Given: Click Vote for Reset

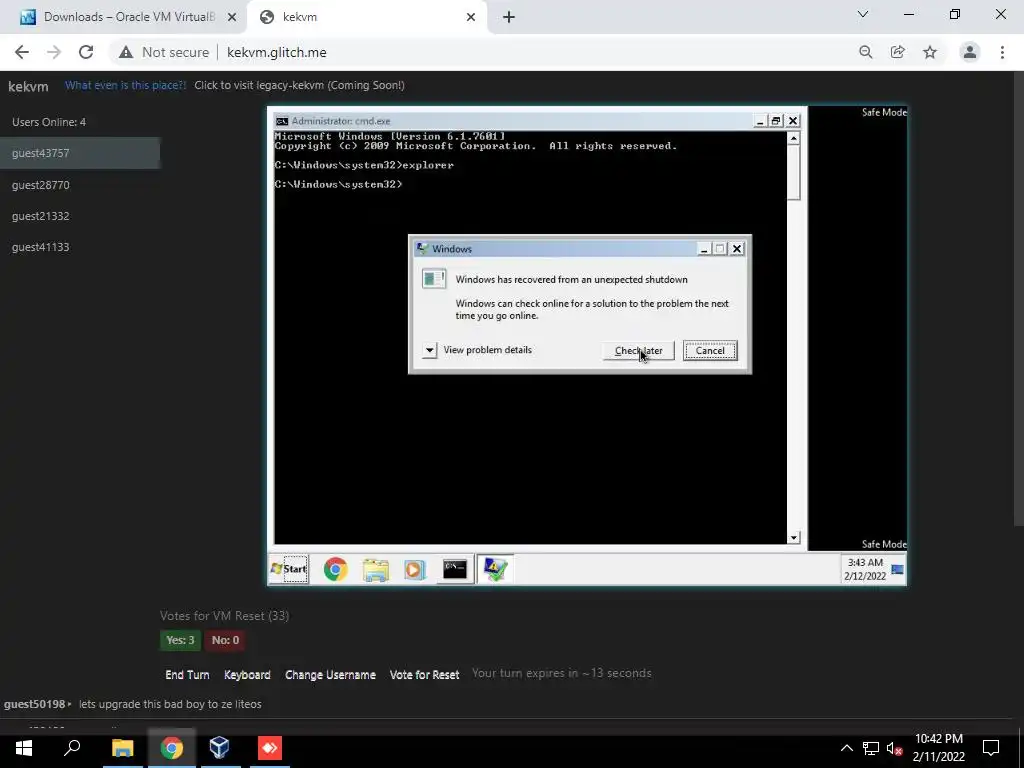Looking at the screenshot, I should pos(424,675).
